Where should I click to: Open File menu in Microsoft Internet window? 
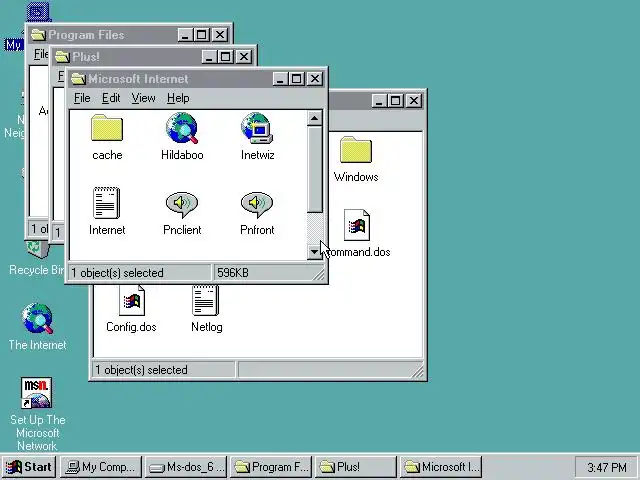tap(82, 98)
